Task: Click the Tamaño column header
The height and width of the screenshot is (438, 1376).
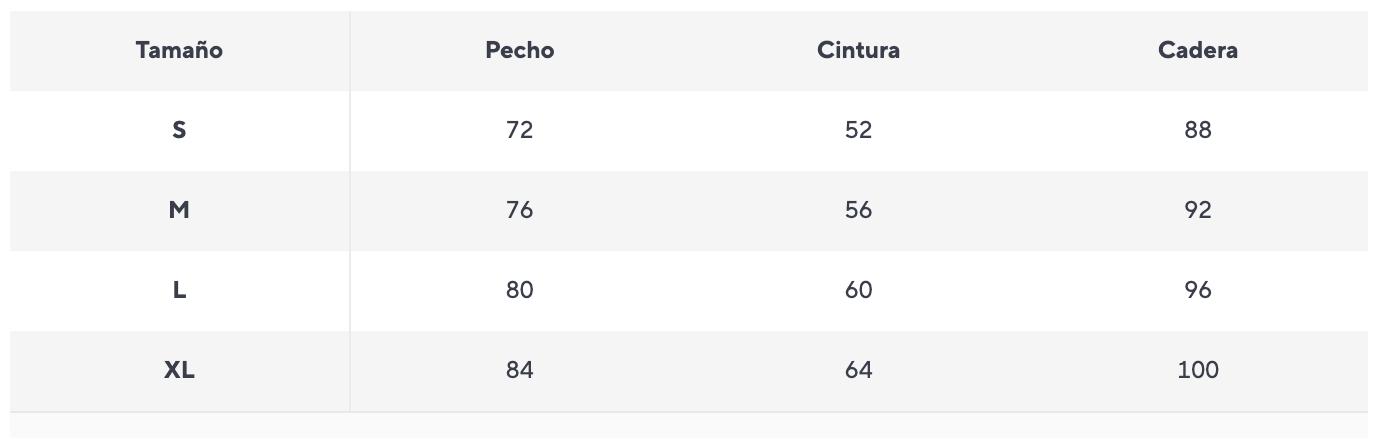Action: (179, 50)
